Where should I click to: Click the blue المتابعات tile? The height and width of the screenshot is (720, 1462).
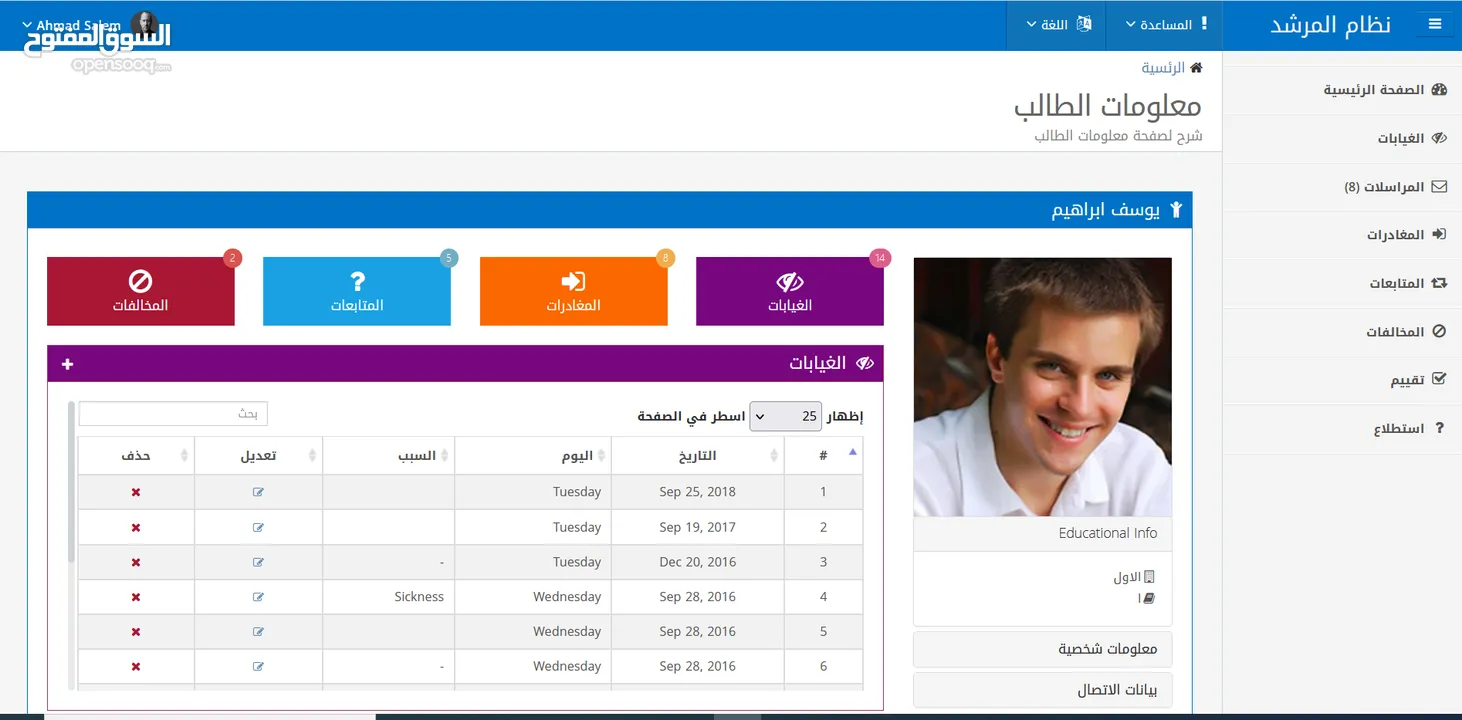[x=357, y=291]
